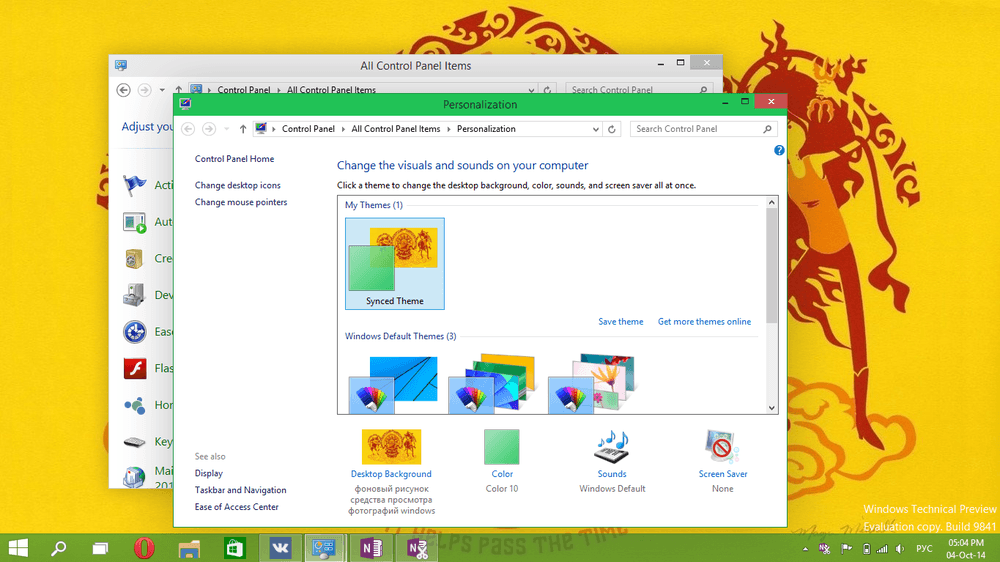Screen dimensions: 1000x562
Task: Select the first Windows default theme thumbnail
Action: (393, 383)
